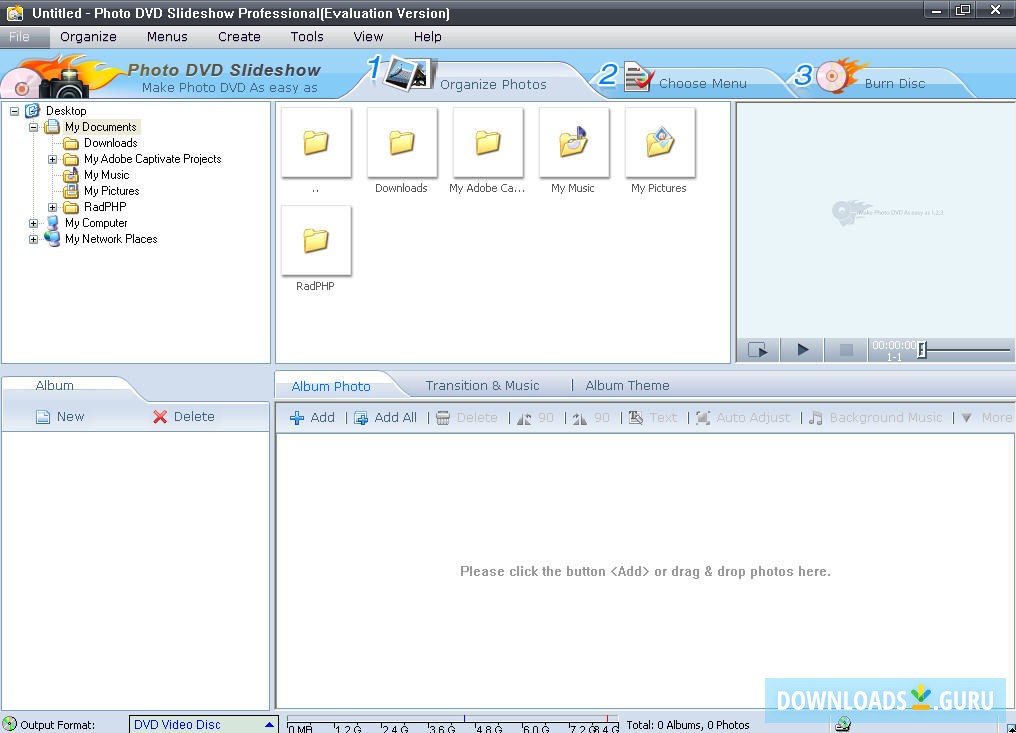Select My Pictures in the folder tree

(111, 191)
